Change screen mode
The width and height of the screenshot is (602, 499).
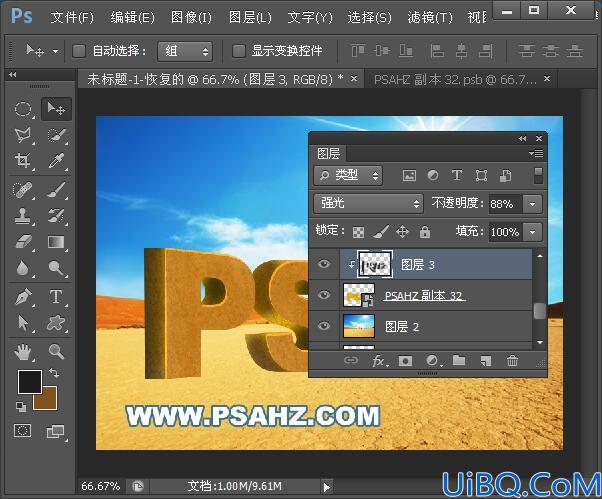tap(56, 431)
